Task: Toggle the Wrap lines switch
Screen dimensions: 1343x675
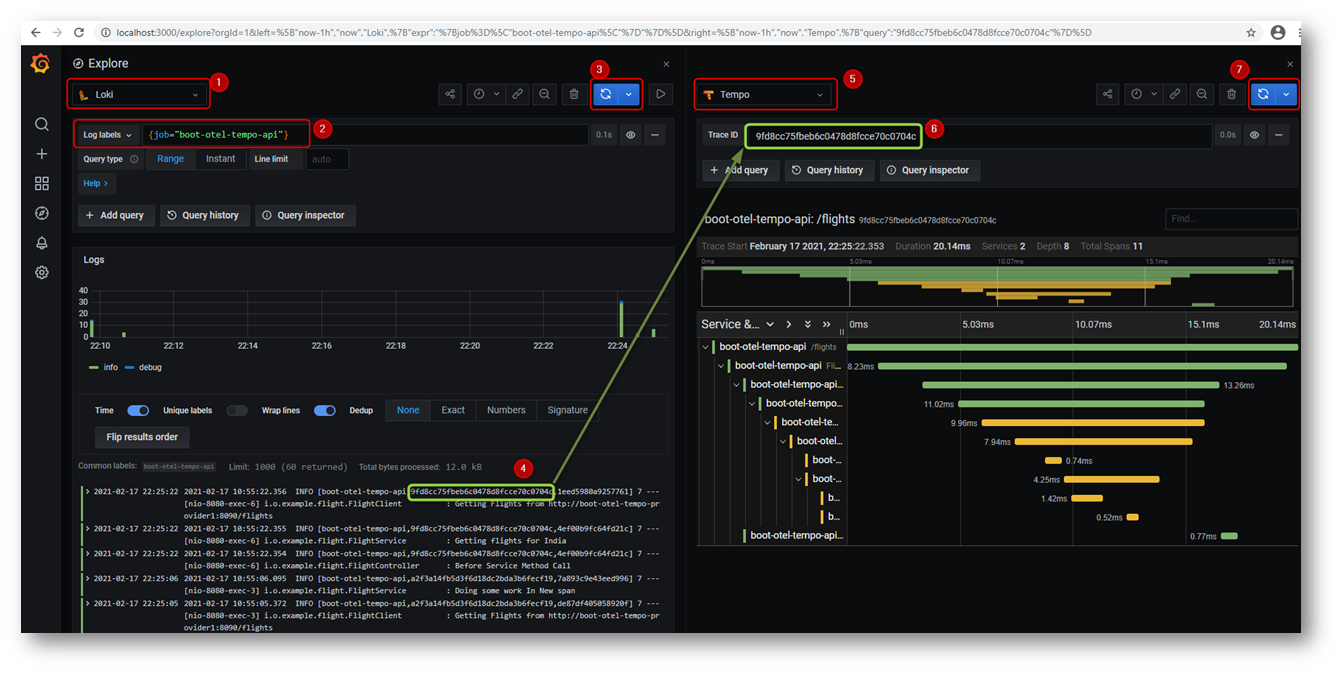Action: pos(325,410)
